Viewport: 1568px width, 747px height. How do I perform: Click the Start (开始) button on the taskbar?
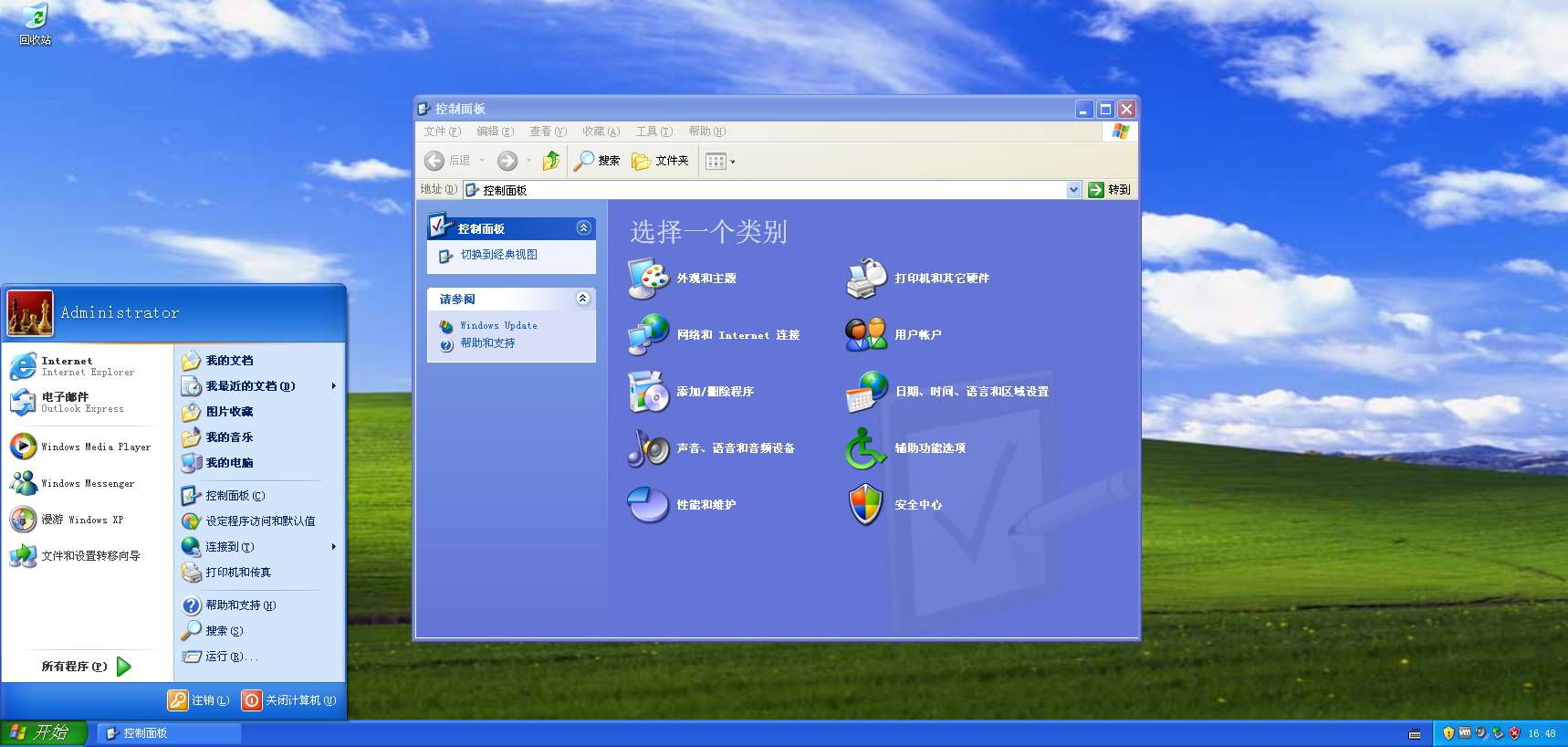tap(43, 733)
